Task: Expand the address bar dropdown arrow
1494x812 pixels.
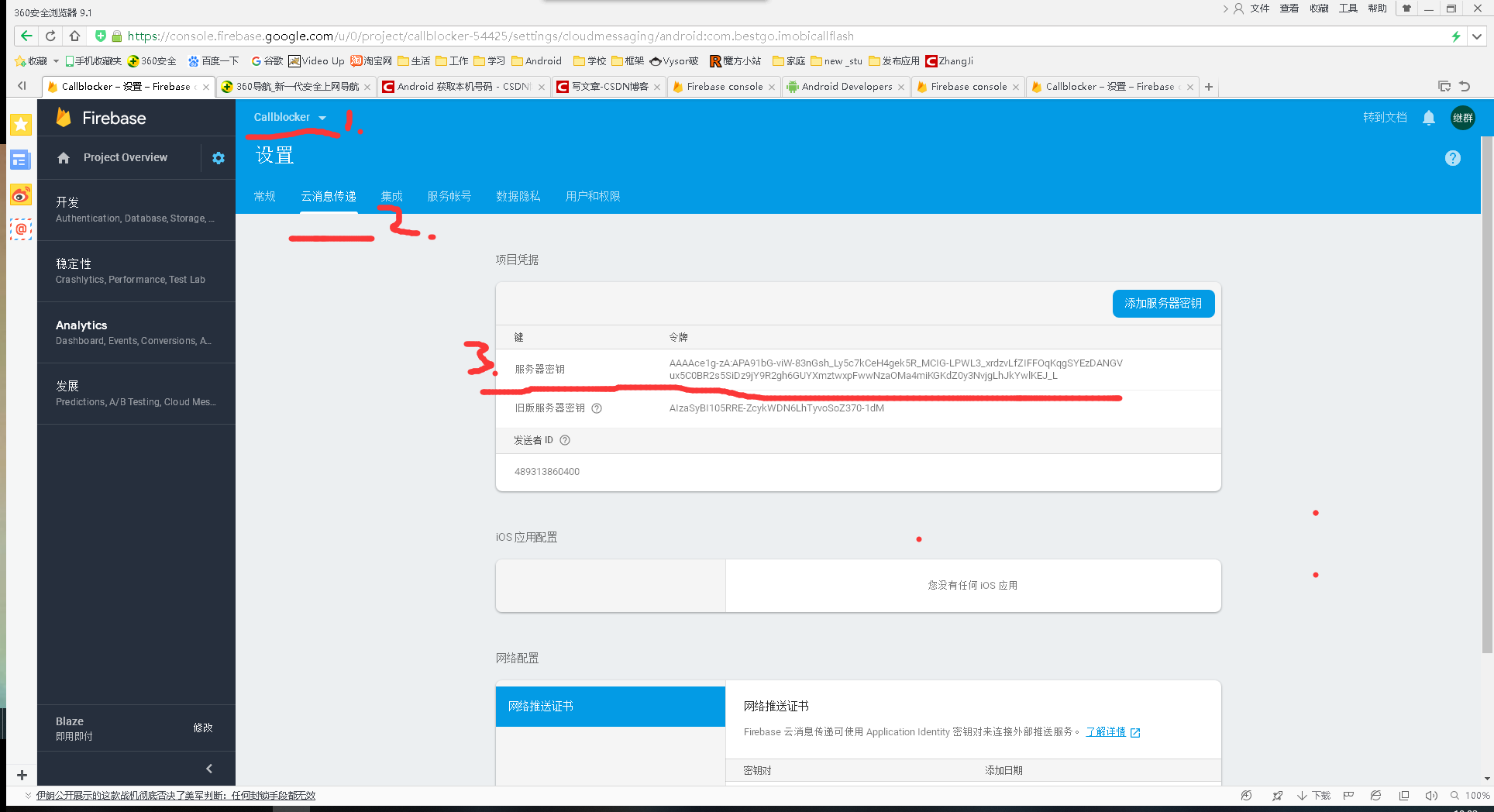Action: point(1477,36)
